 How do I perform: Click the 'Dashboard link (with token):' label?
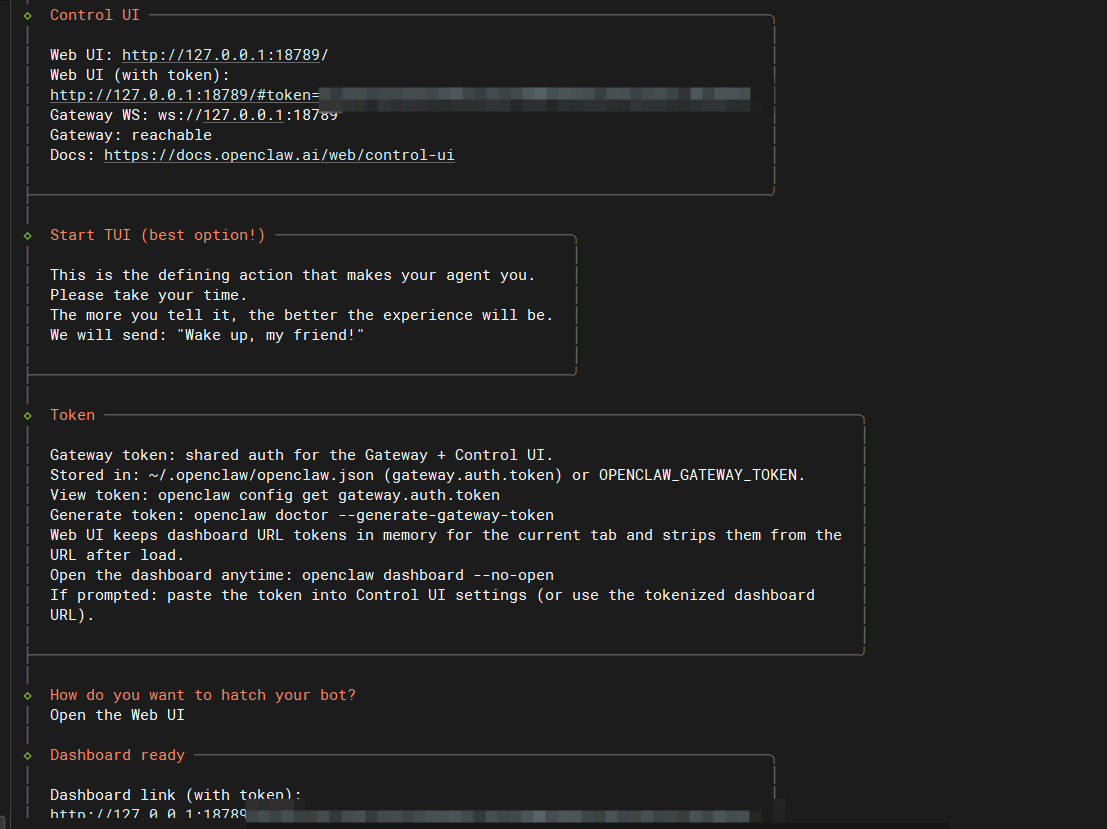pyautogui.click(x=176, y=795)
